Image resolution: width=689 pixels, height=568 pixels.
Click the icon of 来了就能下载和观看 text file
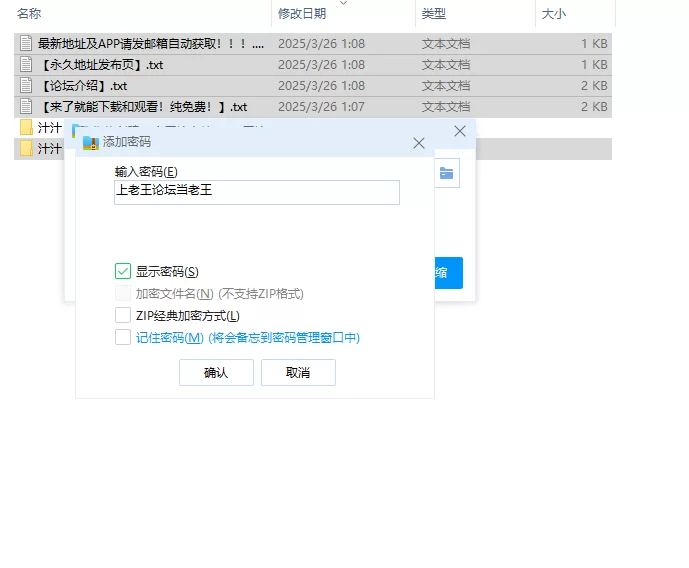(27, 107)
